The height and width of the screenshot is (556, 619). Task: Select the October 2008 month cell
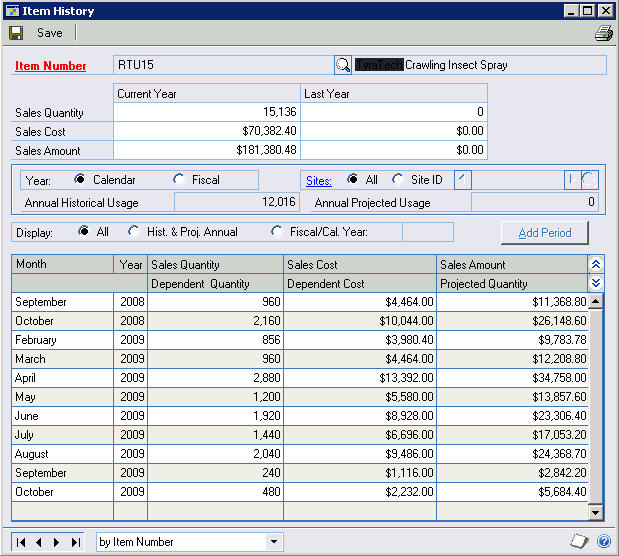(63, 321)
